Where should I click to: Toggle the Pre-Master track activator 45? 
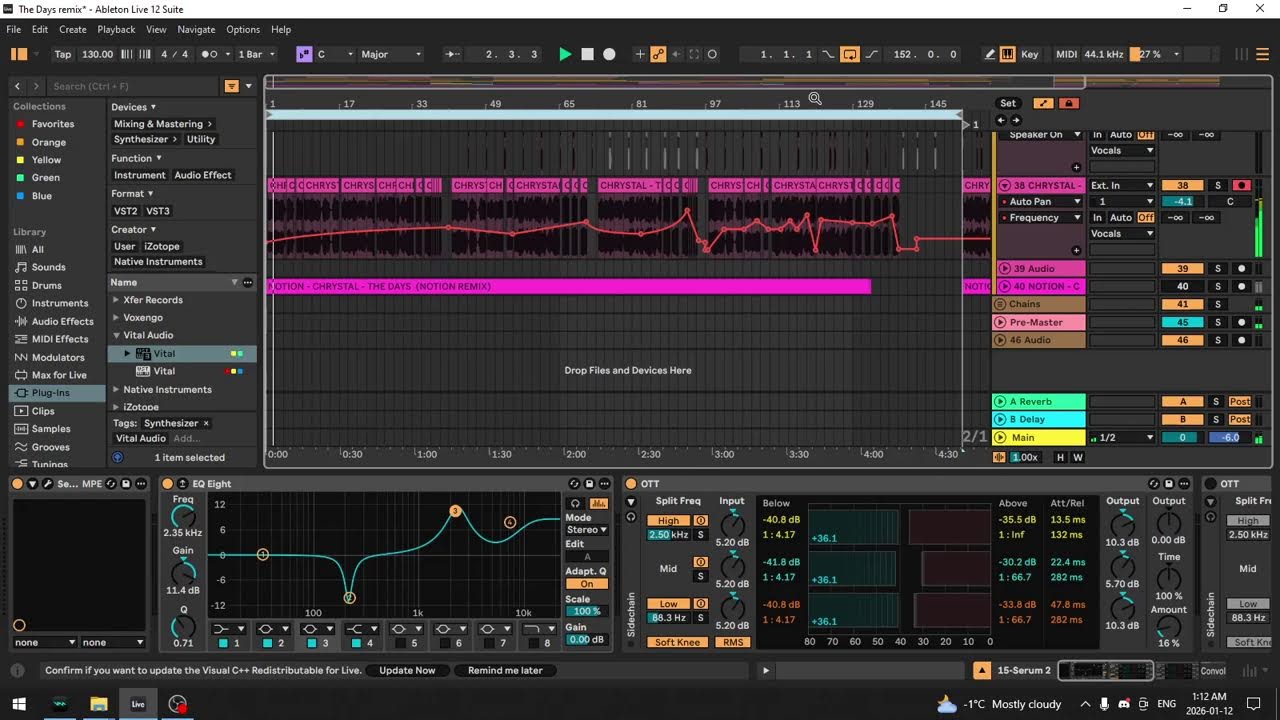coord(1183,322)
